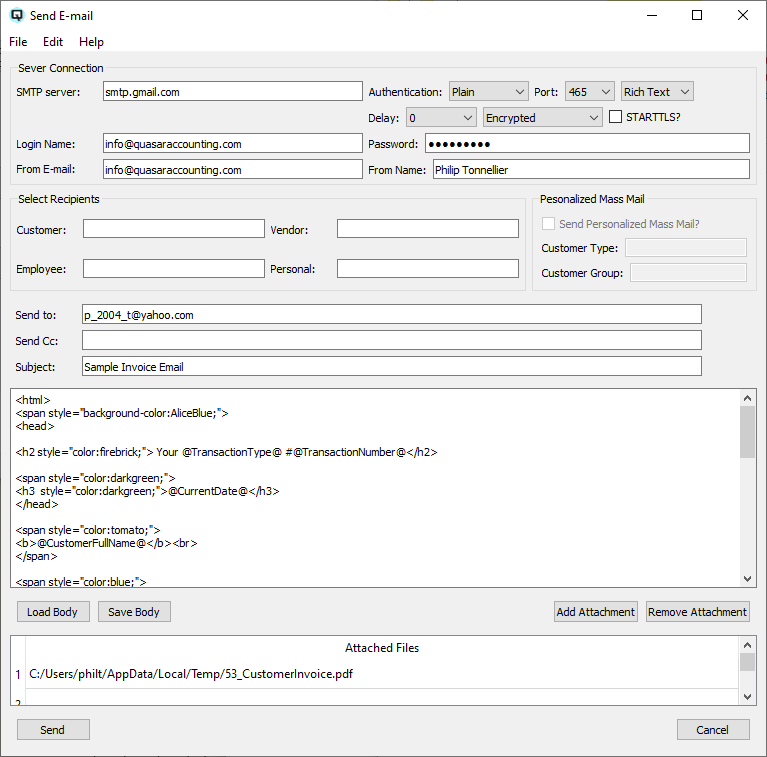The width and height of the screenshot is (767, 757).
Task: Minimize the Send E-mail window
Action: (x=652, y=15)
